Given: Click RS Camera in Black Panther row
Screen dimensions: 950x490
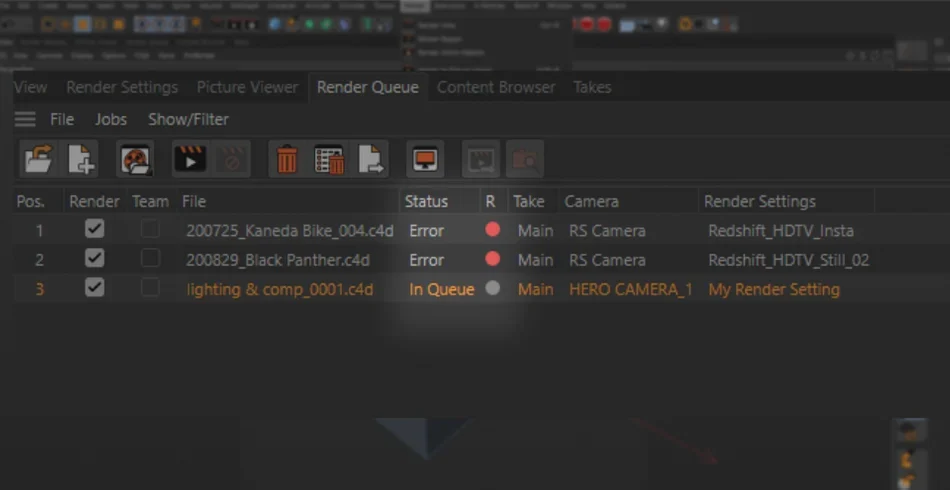Looking at the screenshot, I should 607,260.
